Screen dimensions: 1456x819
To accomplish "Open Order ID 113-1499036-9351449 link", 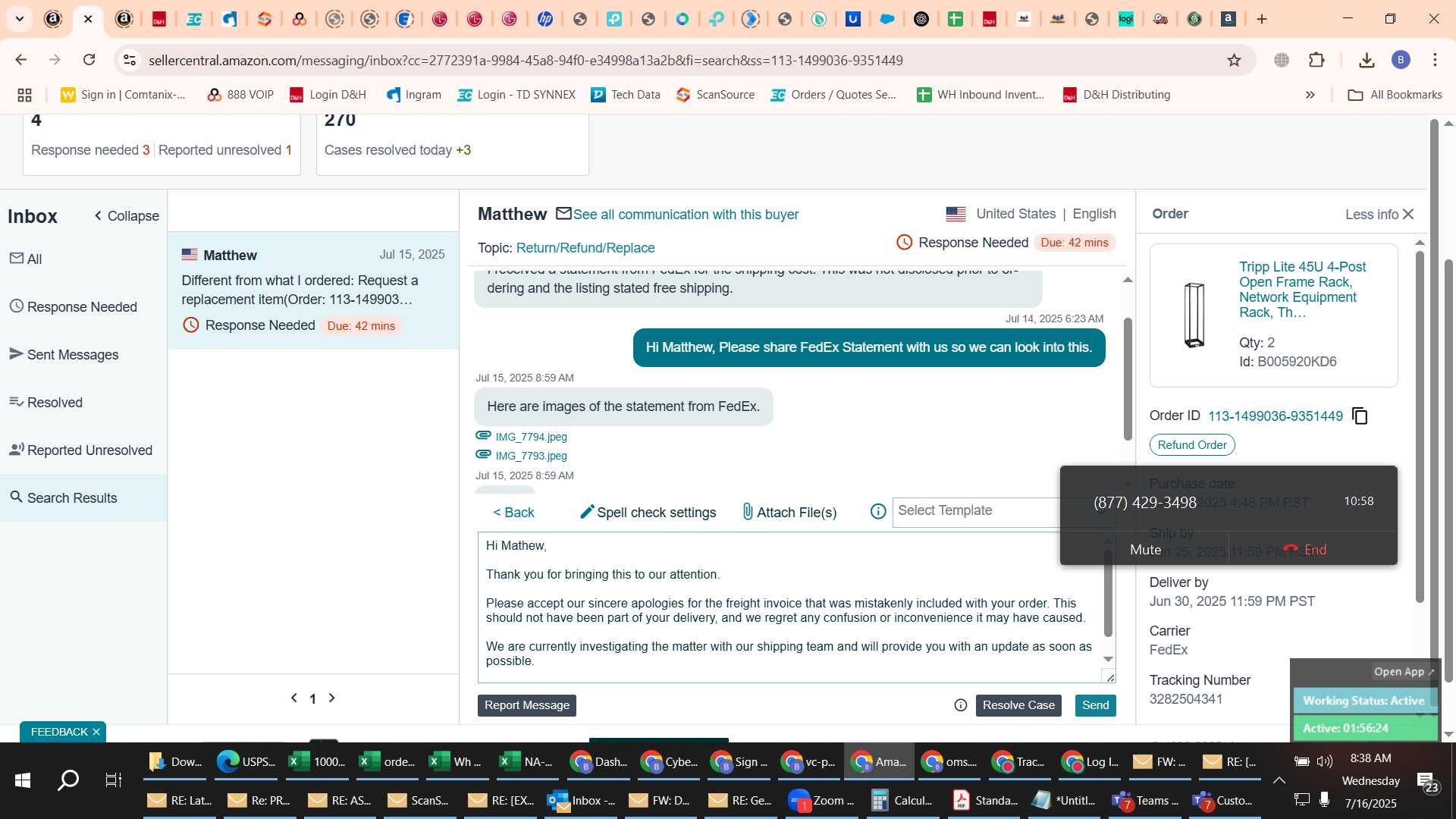I will point(1276,416).
